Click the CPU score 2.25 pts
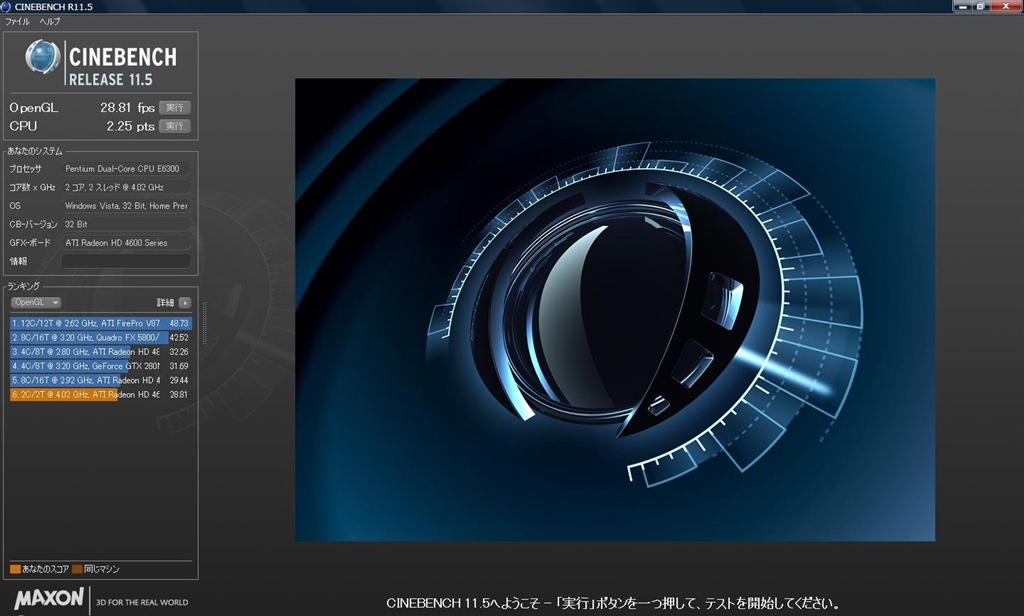Viewport: 1024px width, 616px height. tap(131, 126)
